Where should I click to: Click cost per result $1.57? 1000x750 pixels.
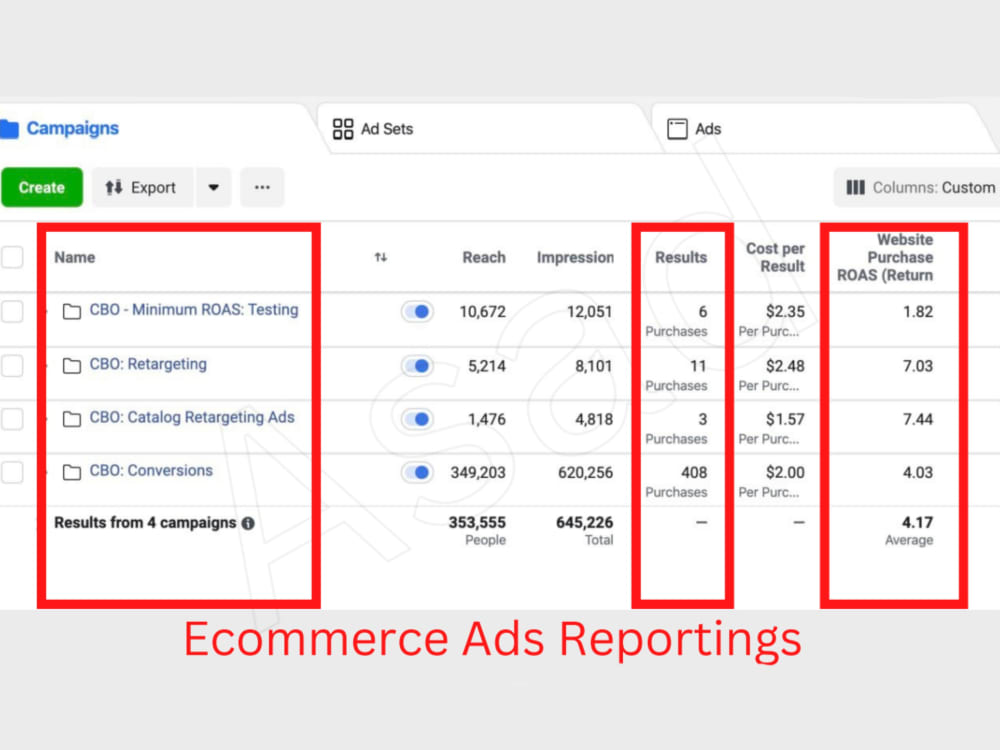coord(785,420)
